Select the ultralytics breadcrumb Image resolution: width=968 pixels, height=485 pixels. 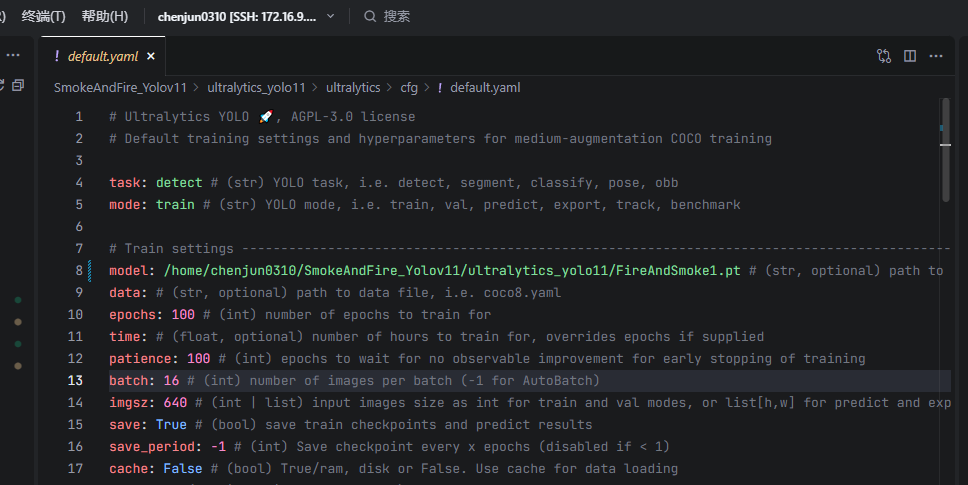point(353,88)
